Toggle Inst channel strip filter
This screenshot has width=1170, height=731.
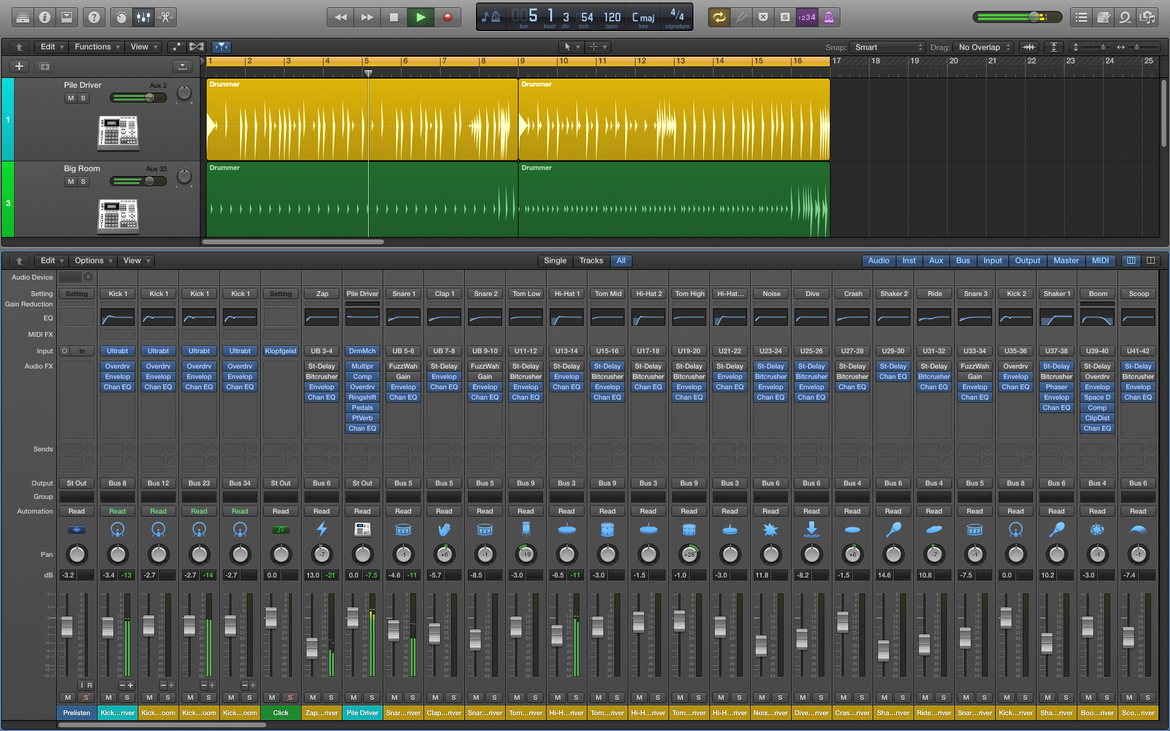click(x=909, y=260)
